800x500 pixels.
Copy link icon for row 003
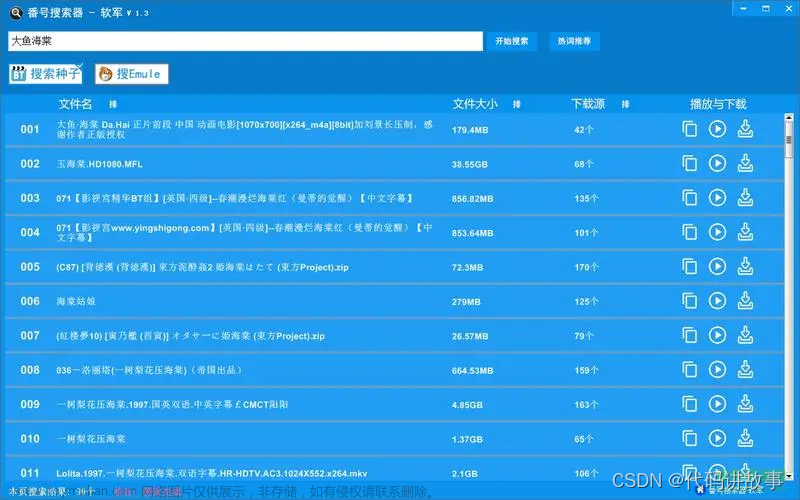[x=689, y=198]
